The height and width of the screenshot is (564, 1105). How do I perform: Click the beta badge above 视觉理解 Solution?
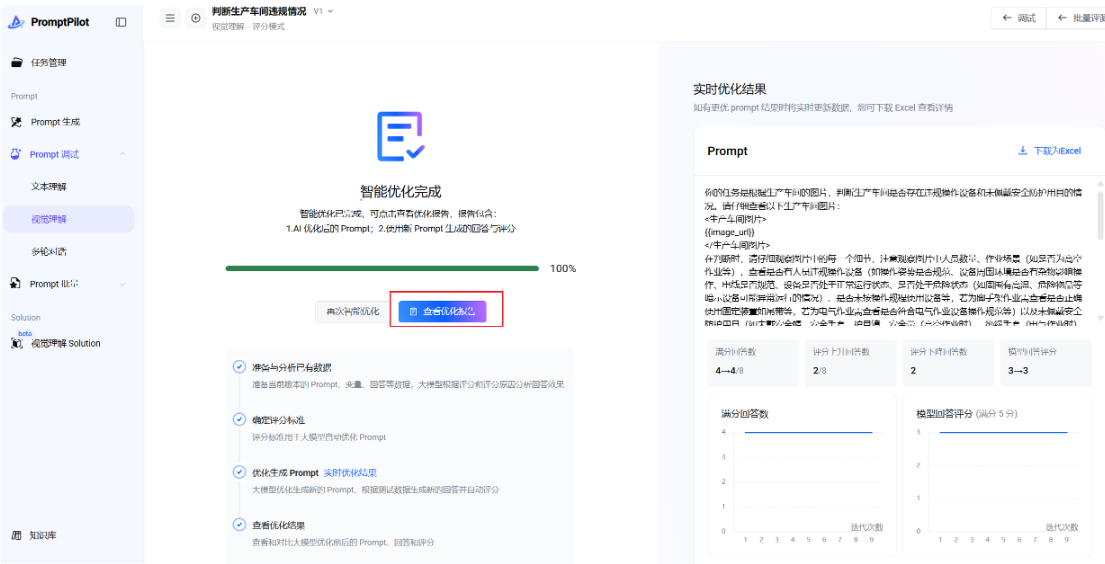coord(25,333)
